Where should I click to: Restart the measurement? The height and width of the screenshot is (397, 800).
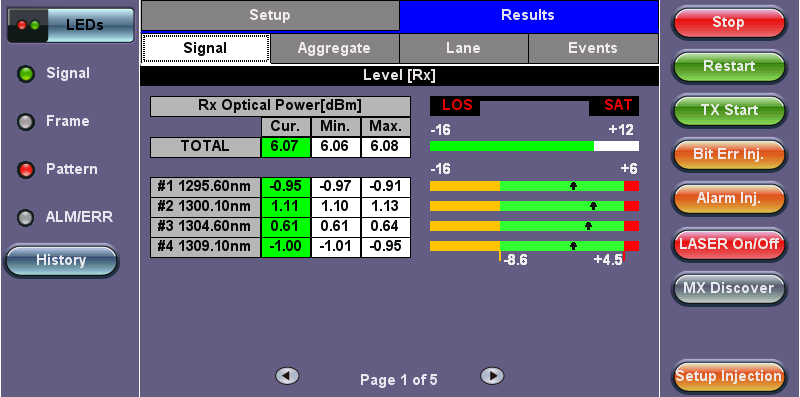coord(729,66)
